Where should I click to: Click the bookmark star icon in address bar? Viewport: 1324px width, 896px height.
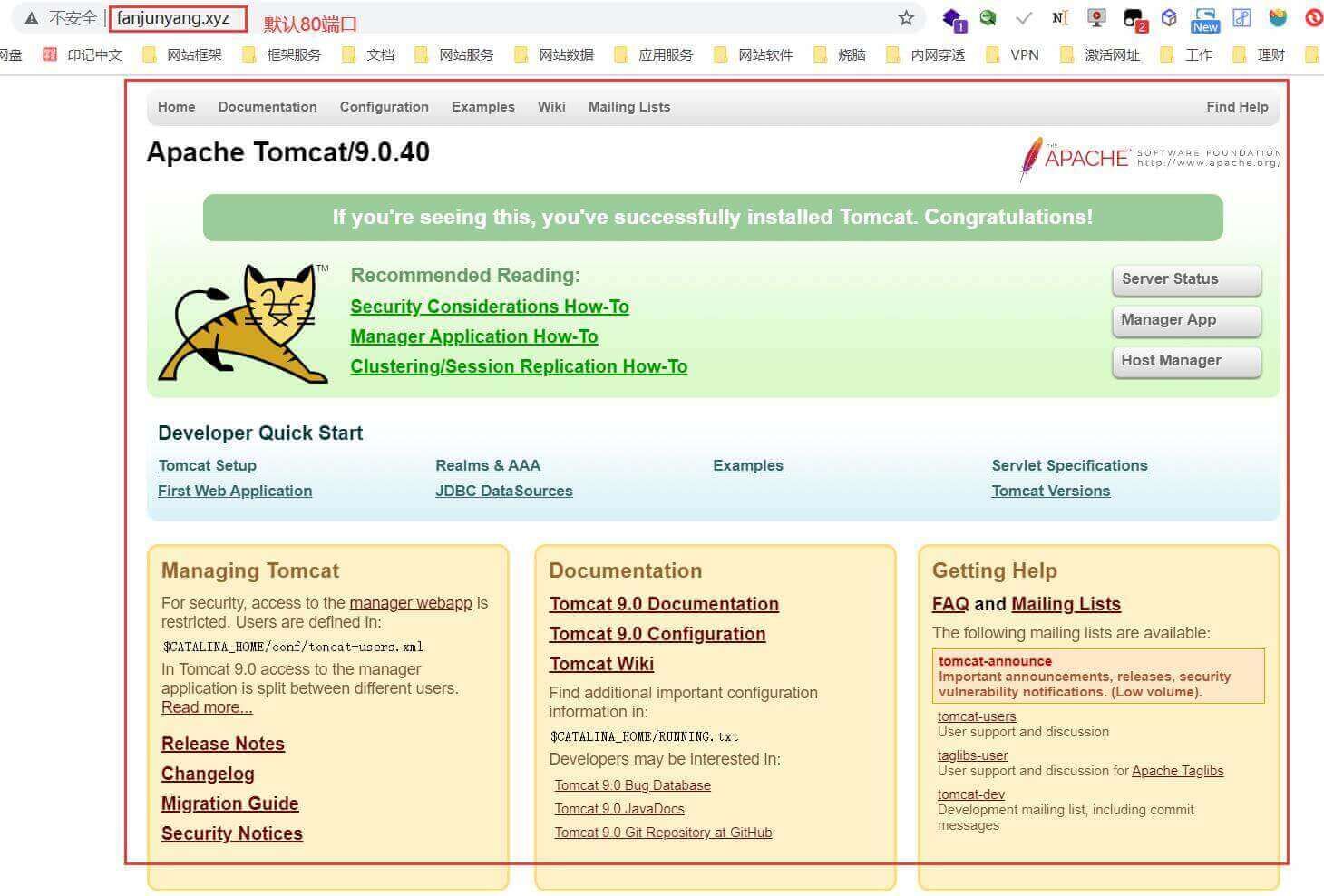[906, 18]
